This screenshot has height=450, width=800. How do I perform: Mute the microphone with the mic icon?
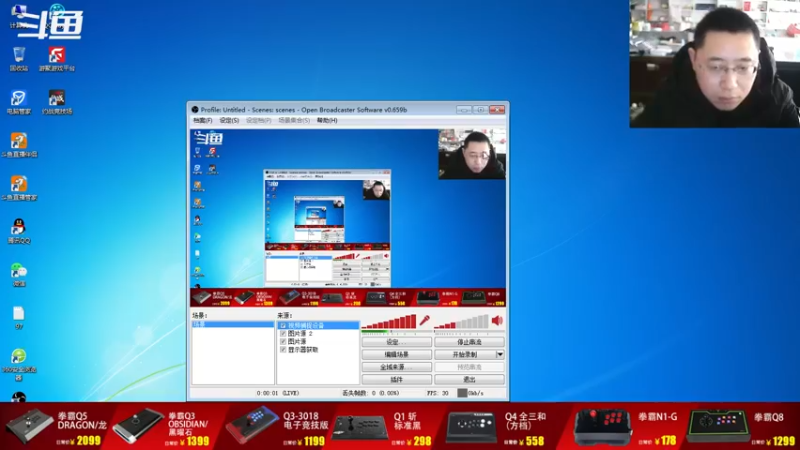424,321
